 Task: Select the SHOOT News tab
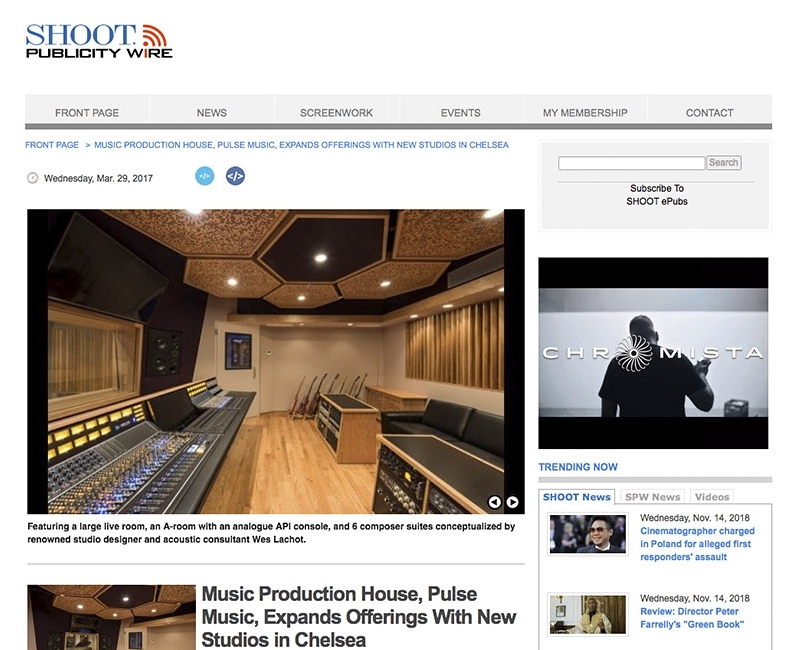pos(576,497)
